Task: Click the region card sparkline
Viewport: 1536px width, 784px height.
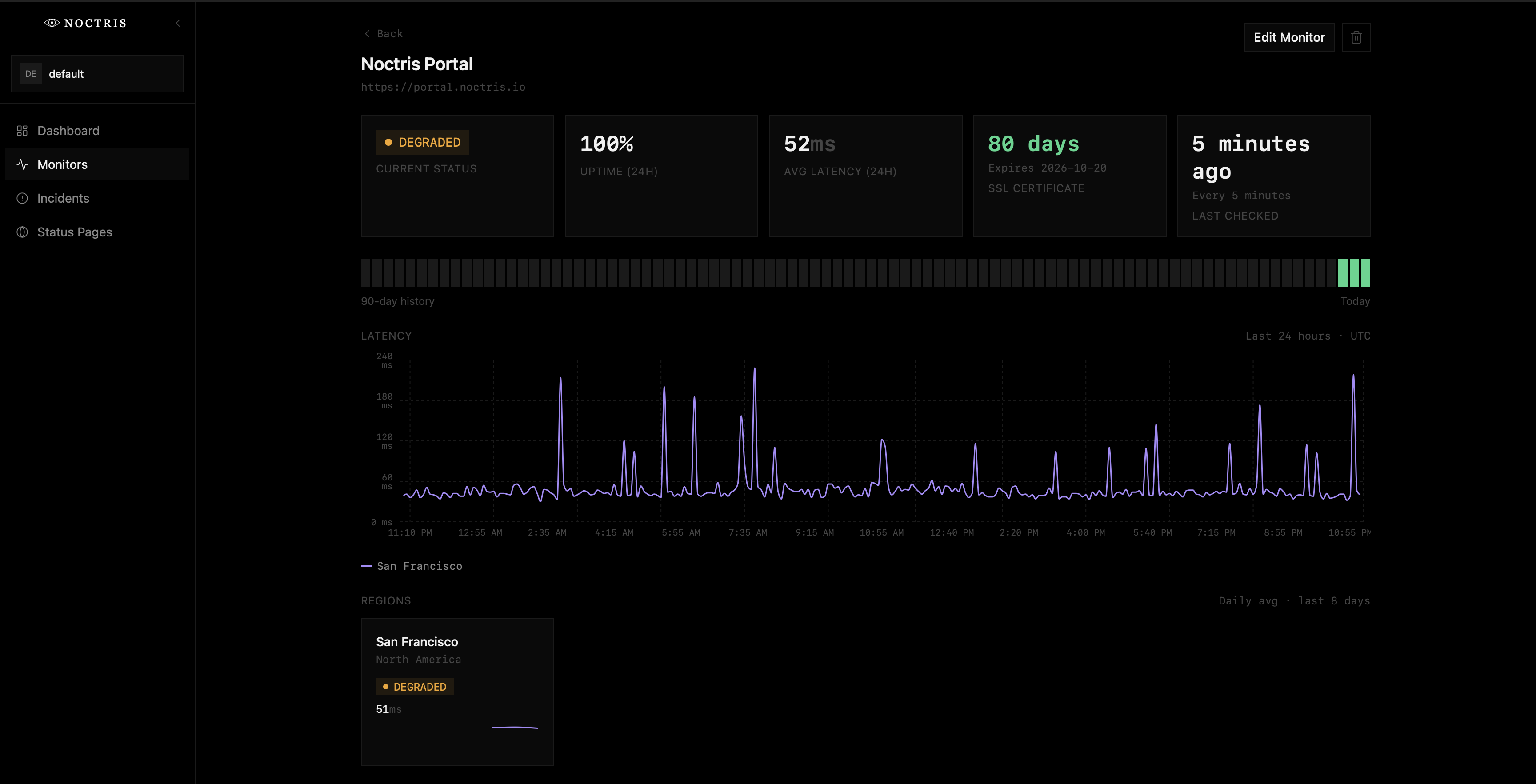Action: coord(515,728)
